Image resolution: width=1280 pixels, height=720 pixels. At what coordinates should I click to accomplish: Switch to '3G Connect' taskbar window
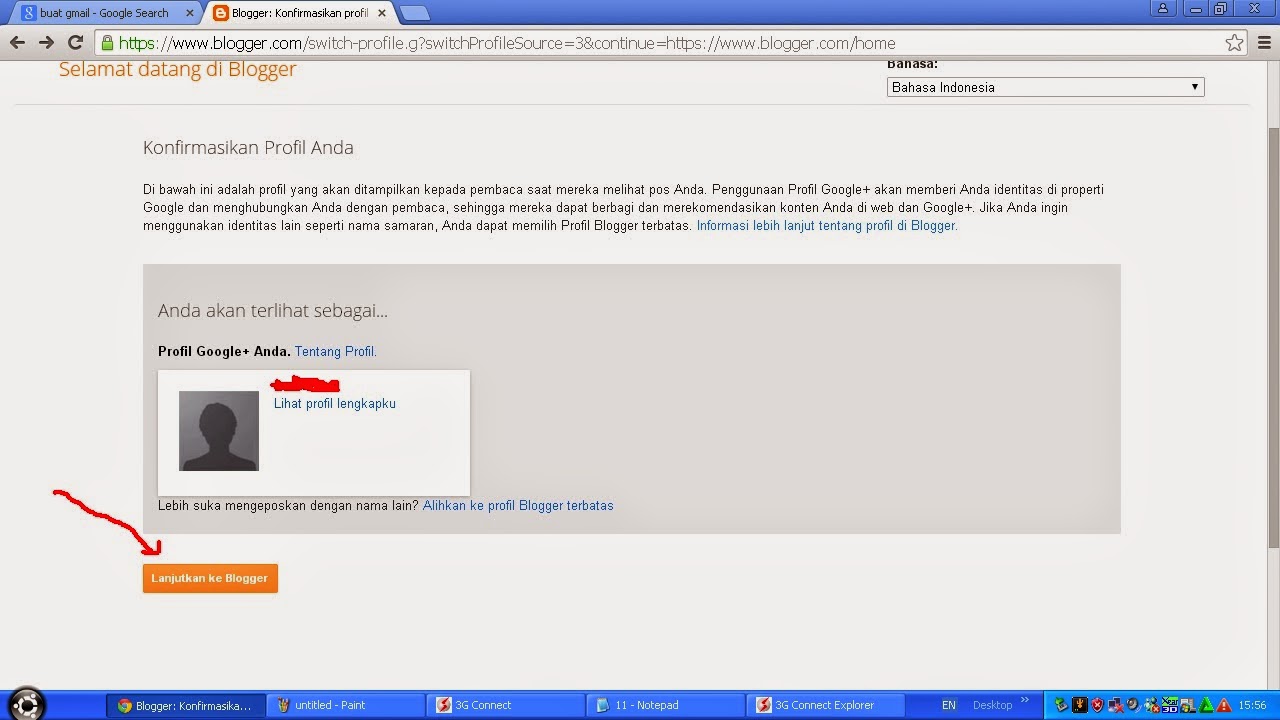click(x=506, y=705)
